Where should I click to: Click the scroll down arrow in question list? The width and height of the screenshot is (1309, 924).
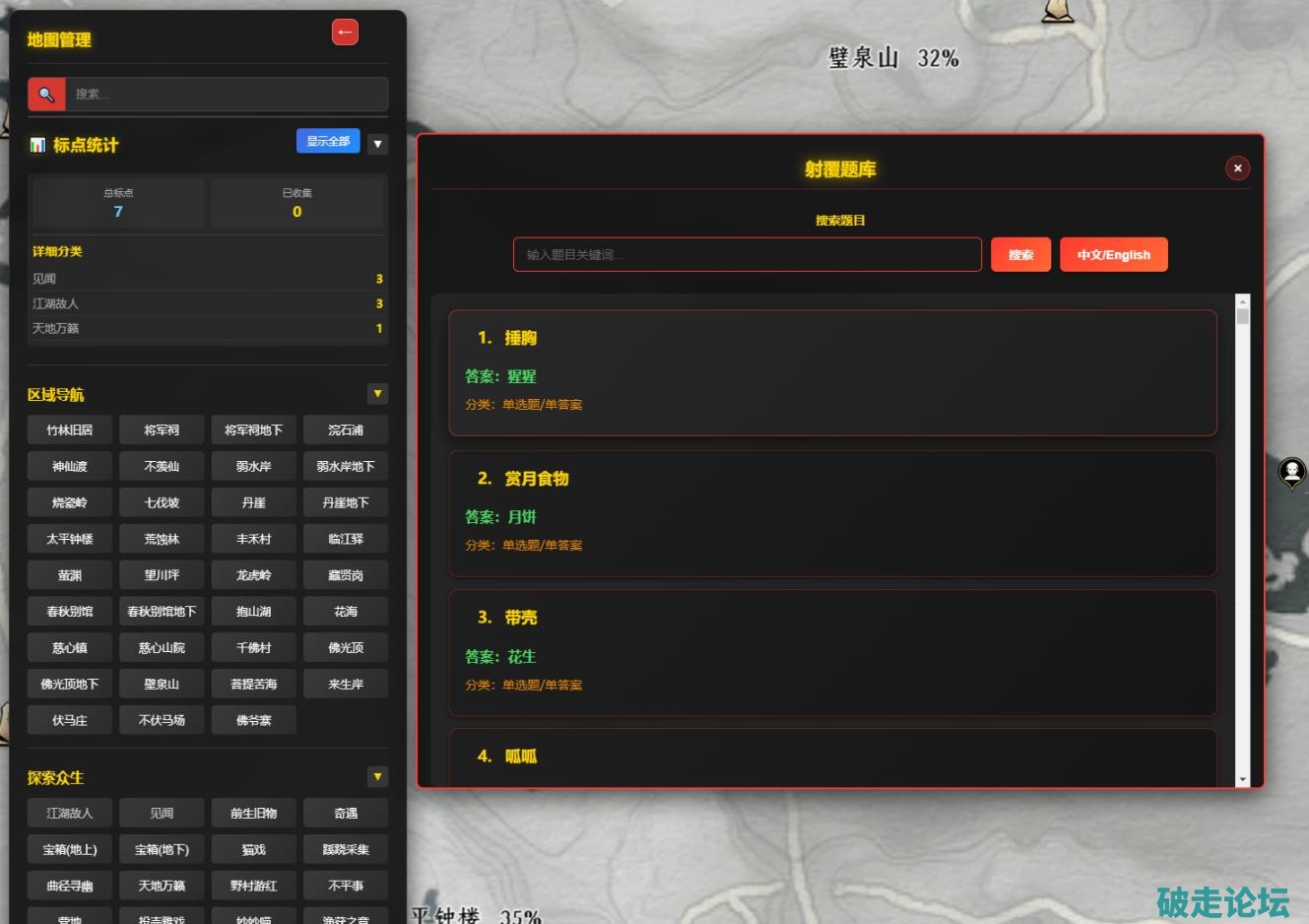click(1242, 779)
